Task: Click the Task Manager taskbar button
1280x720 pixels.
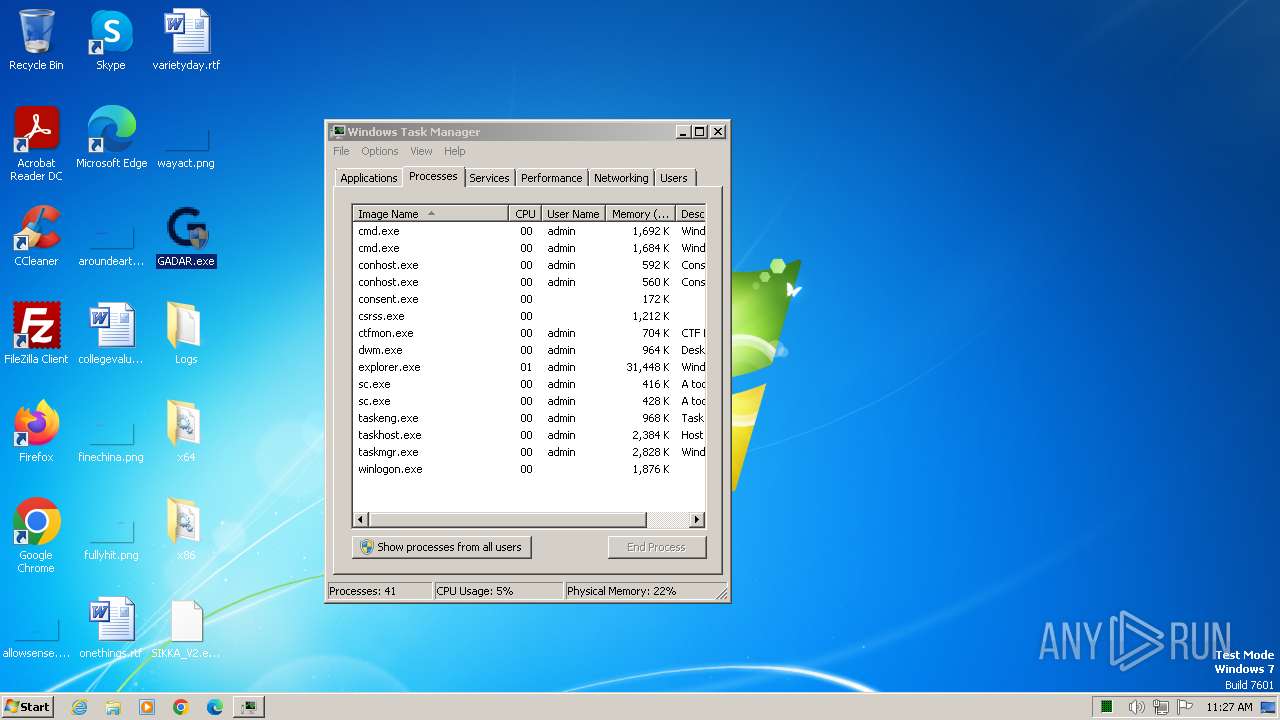Action: (248, 707)
